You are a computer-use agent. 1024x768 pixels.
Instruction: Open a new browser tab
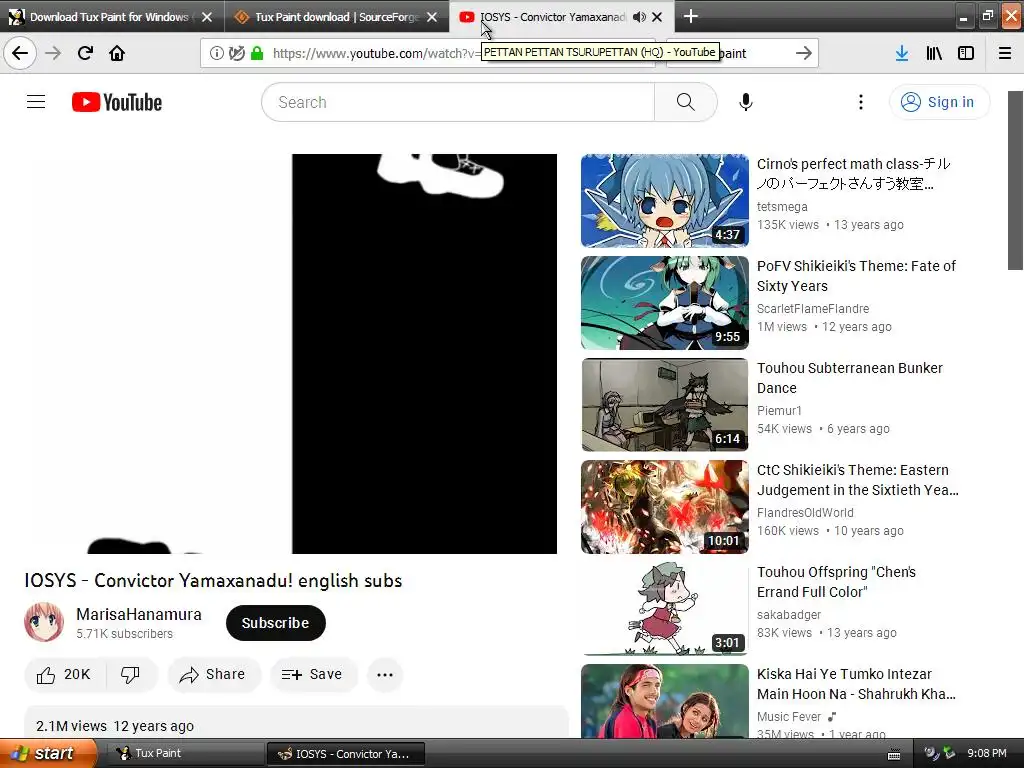(x=690, y=16)
